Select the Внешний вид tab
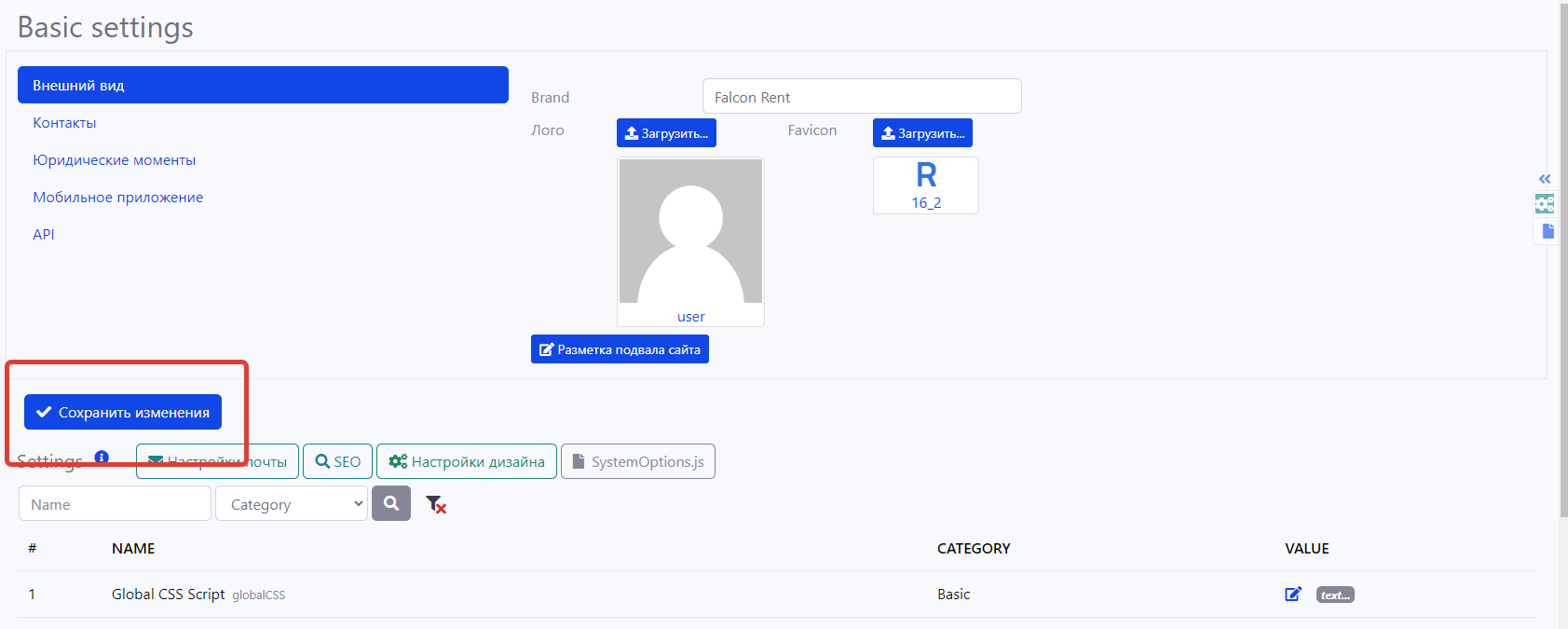 coord(263,85)
